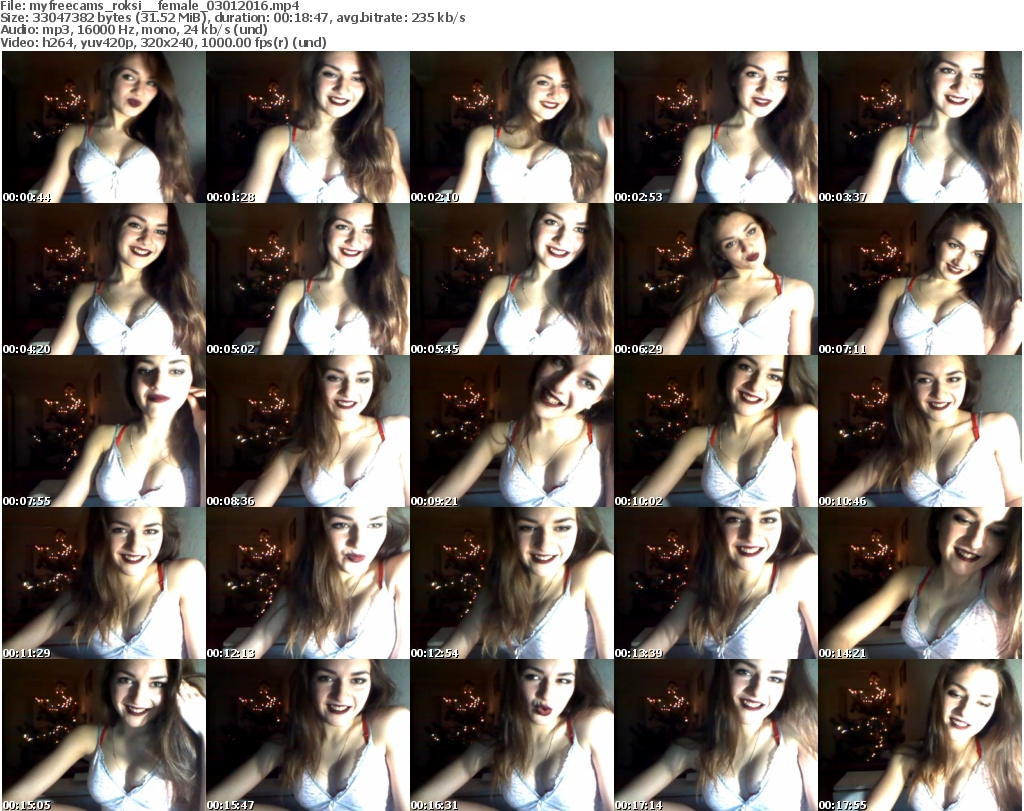Open the frame at timestamp 00:07:55
Image resolution: width=1024 pixels, height=811 pixels.
tap(104, 432)
